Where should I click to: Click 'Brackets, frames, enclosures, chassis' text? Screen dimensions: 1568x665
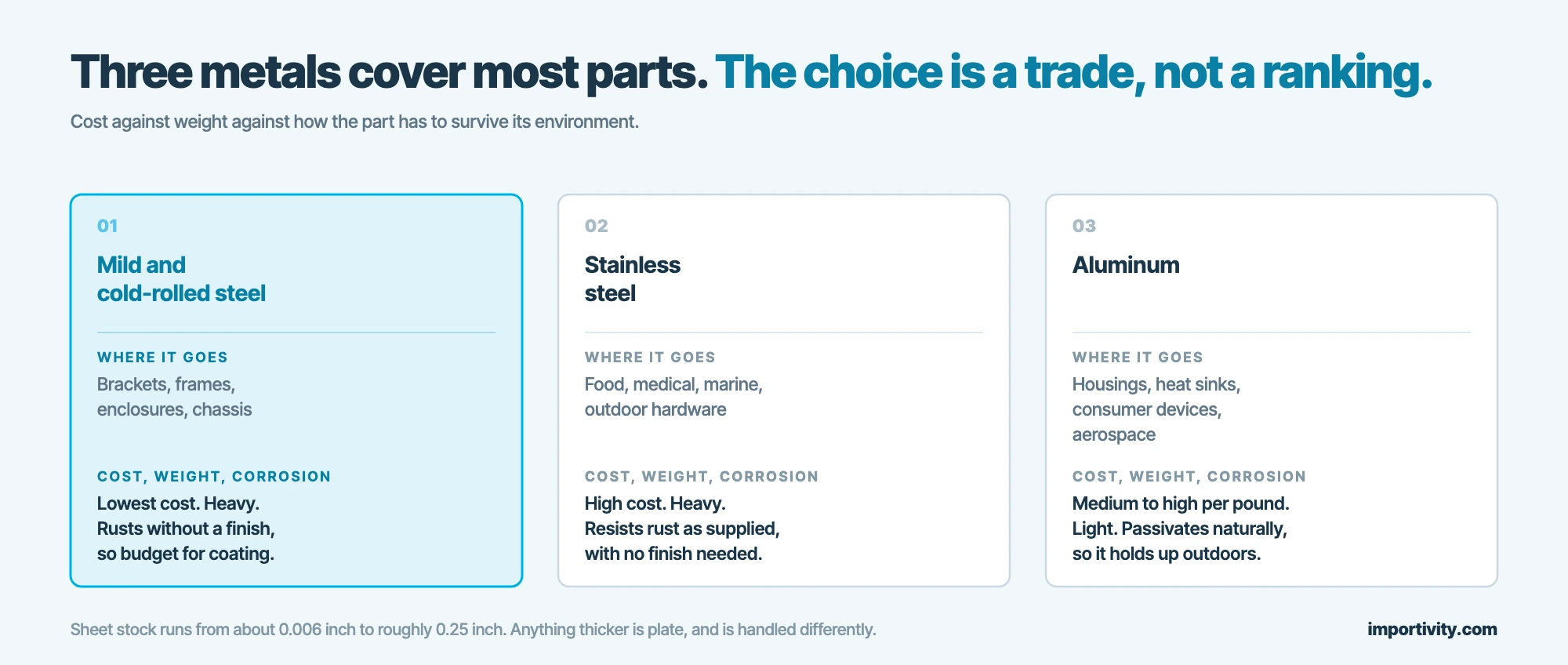click(x=174, y=397)
